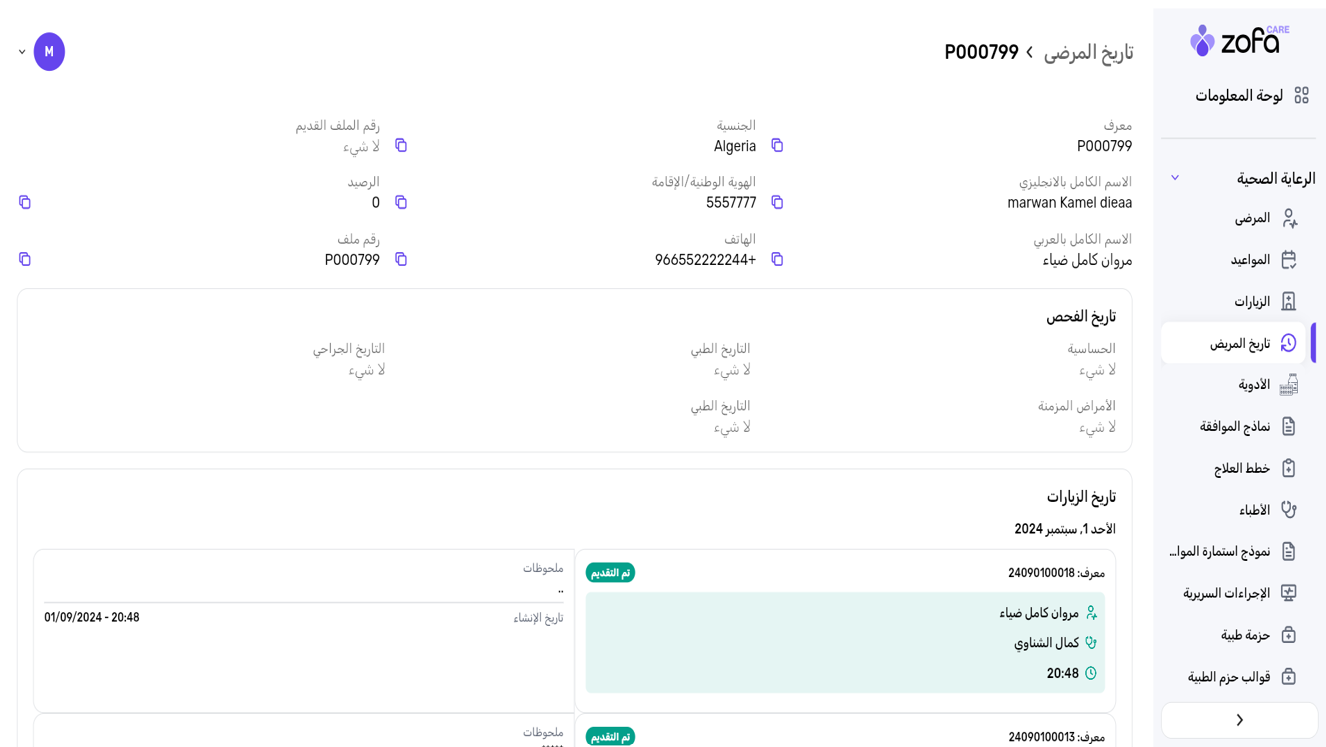The image size is (1326, 747).
Task: Click the medications icon in sidebar
Action: click(x=1289, y=385)
